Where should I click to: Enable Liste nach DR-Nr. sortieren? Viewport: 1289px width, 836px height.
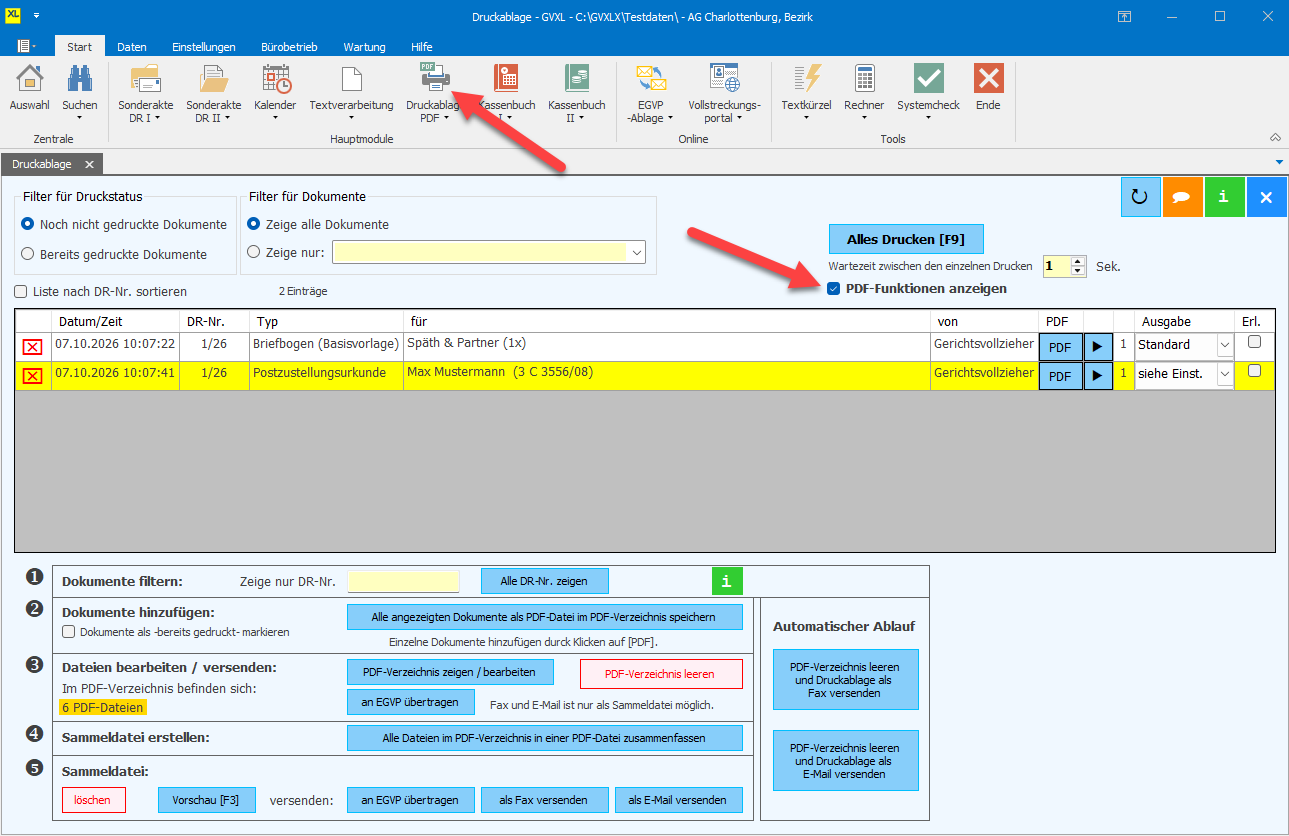click(x=21, y=292)
